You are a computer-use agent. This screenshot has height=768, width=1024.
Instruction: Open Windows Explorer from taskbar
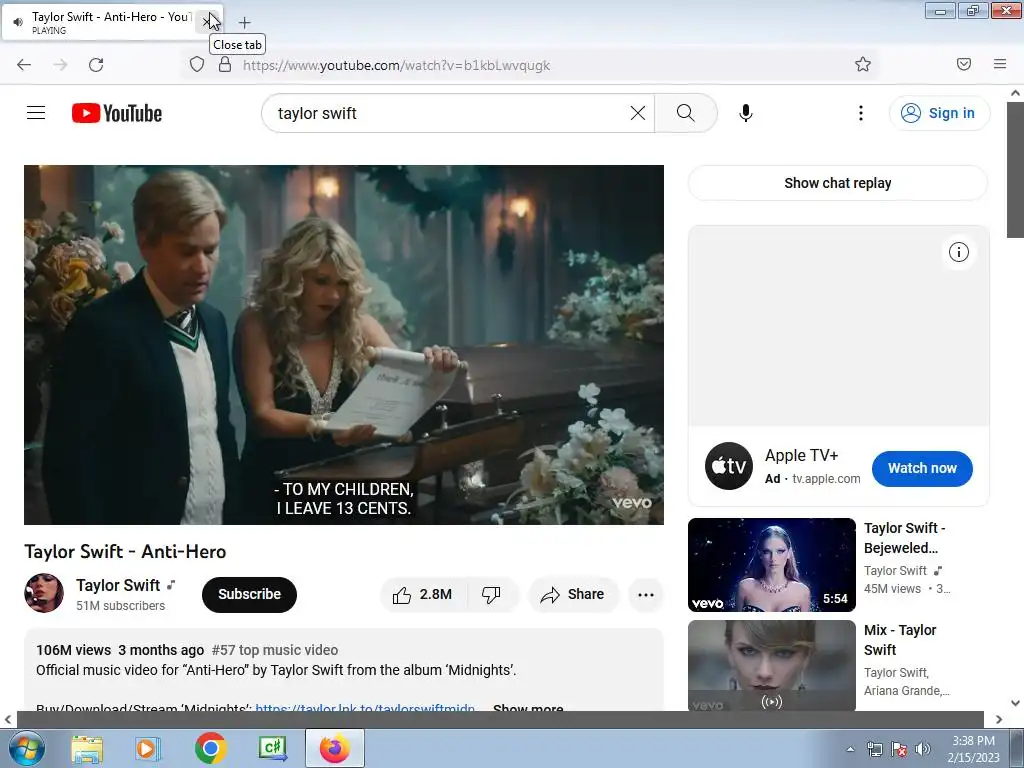pyautogui.click(x=87, y=748)
